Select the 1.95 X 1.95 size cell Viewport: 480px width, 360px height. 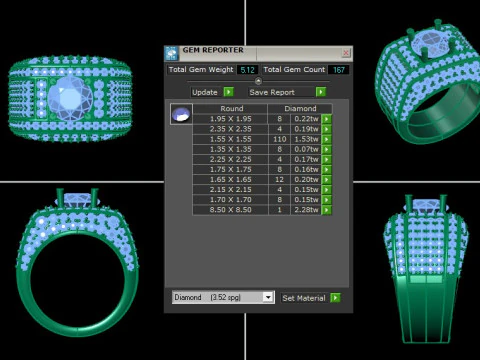230,119
